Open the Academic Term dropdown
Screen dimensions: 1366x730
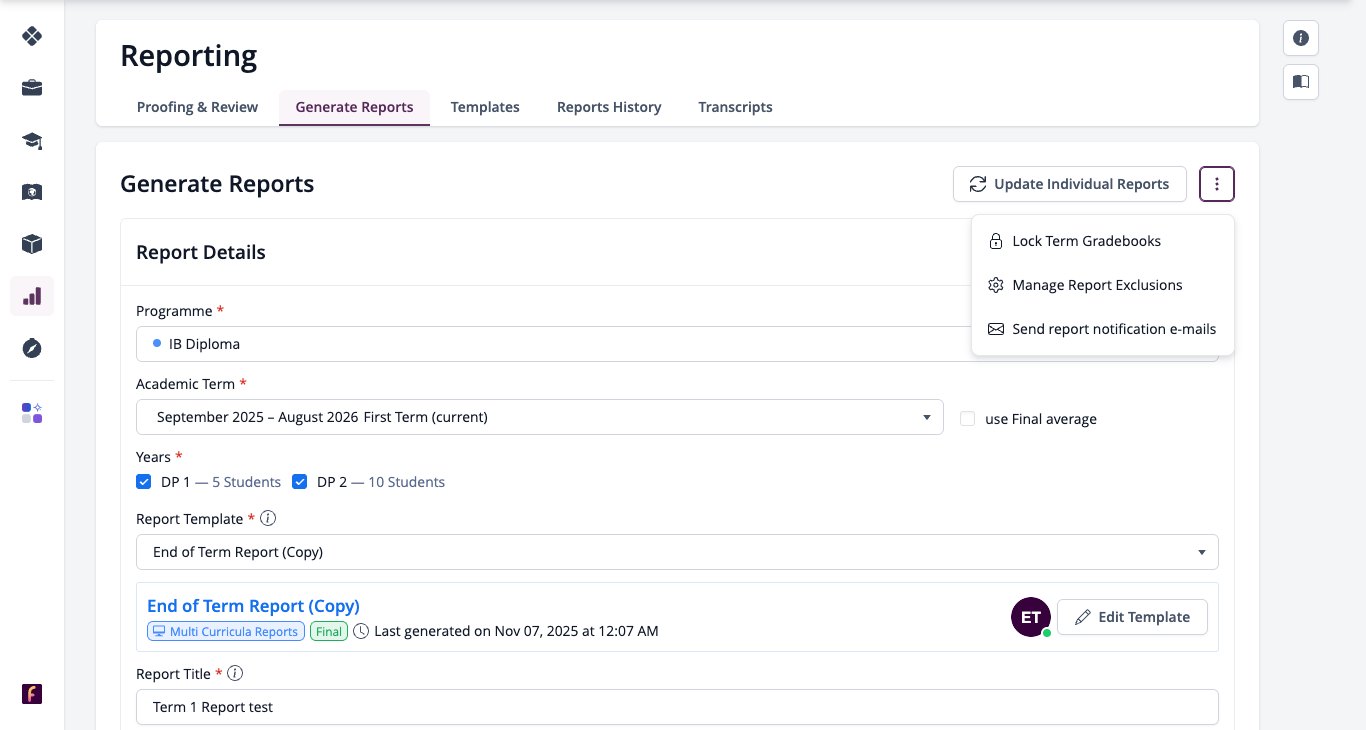pos(540,417)
